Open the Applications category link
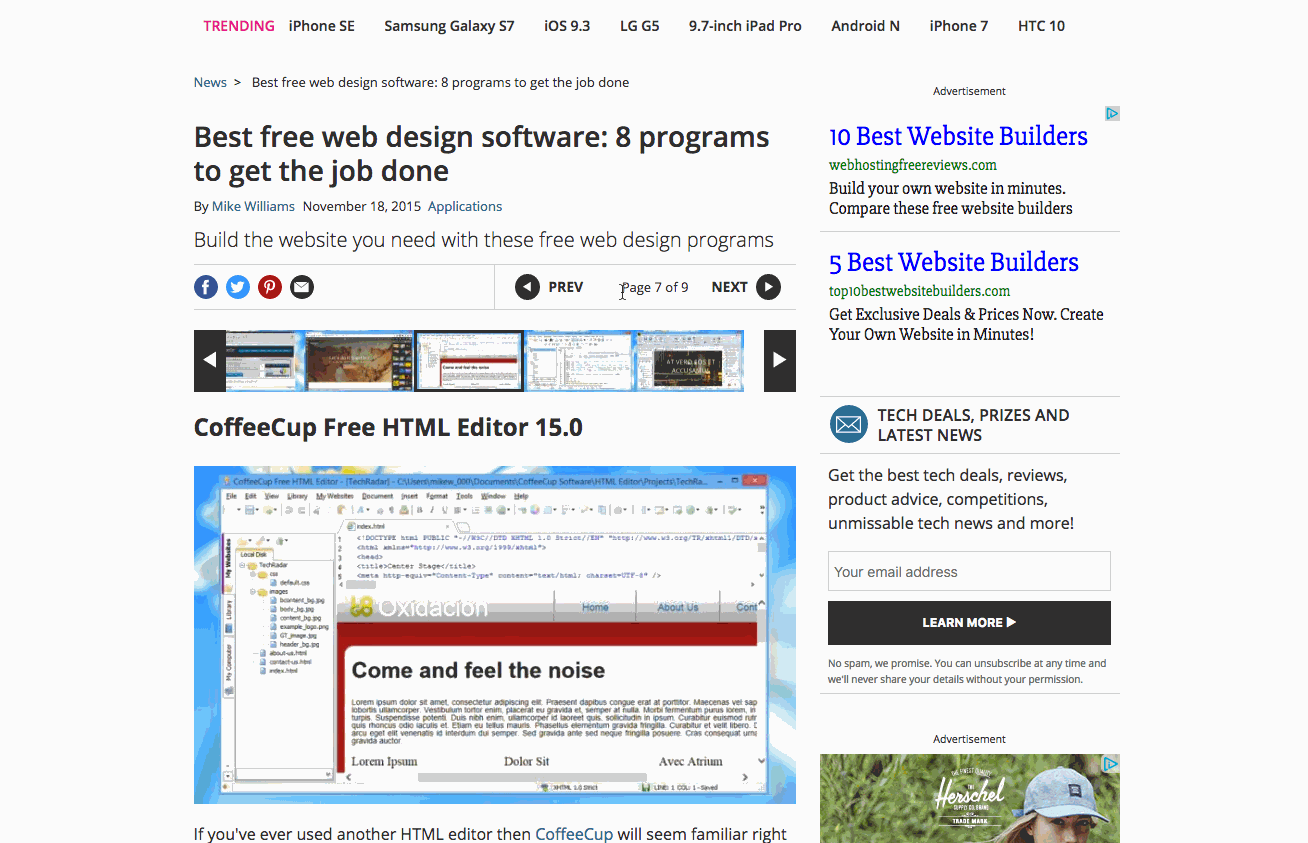1308x843 pixels. coord(465,206)
